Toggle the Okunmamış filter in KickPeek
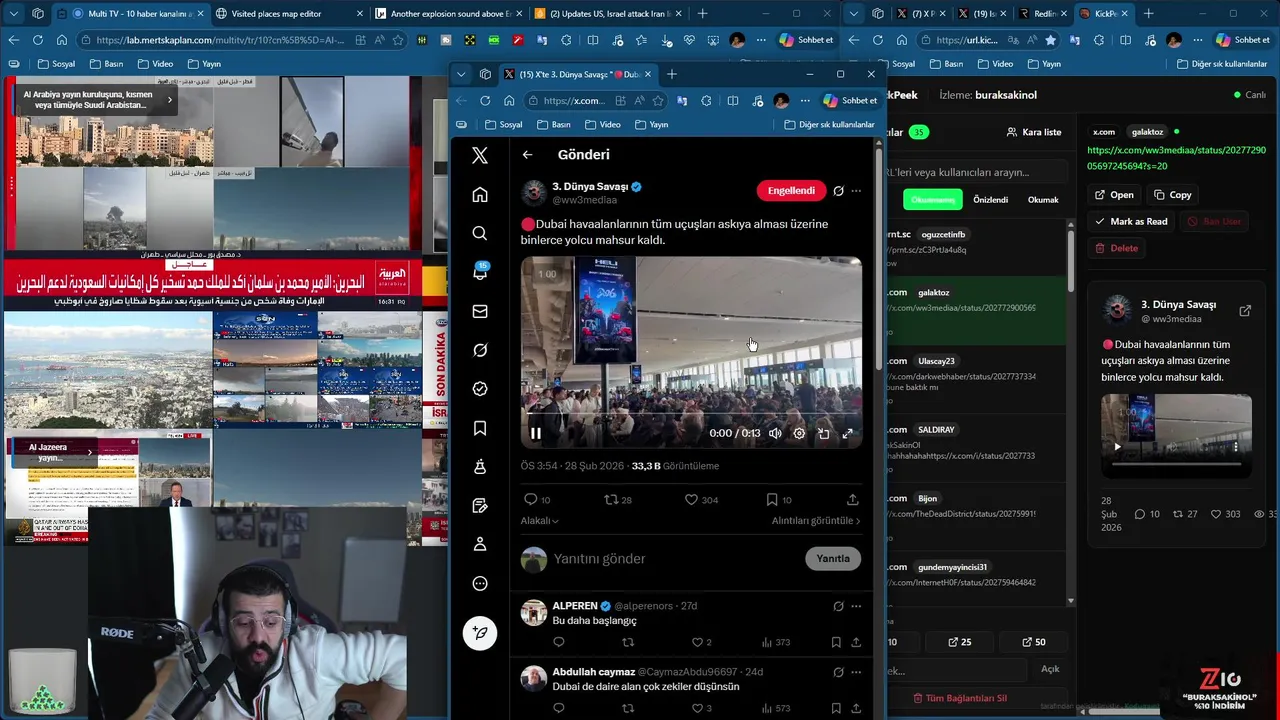Viewport: 1280px width, 720px height. point(933,199)
